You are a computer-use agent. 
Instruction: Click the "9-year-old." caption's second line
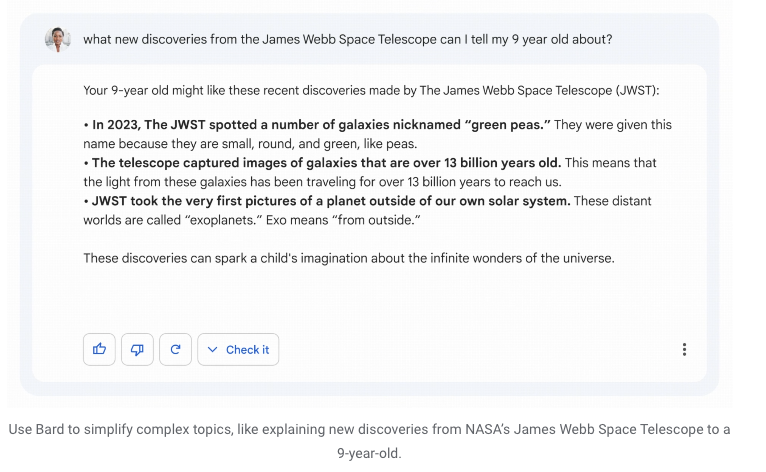368,452
